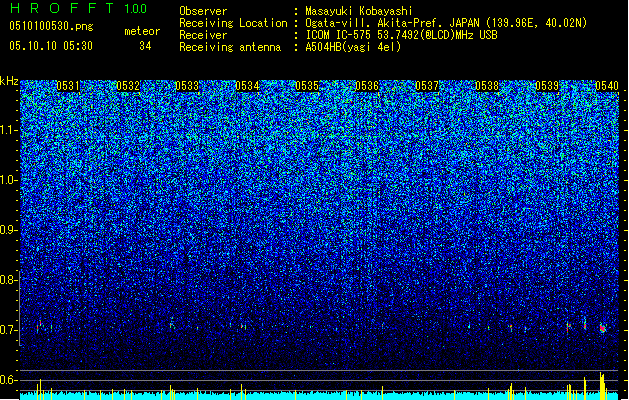Click the 1.1 kHz axis label
The image size is (629, 400).
pyautogui.click(x=9, y=130)
